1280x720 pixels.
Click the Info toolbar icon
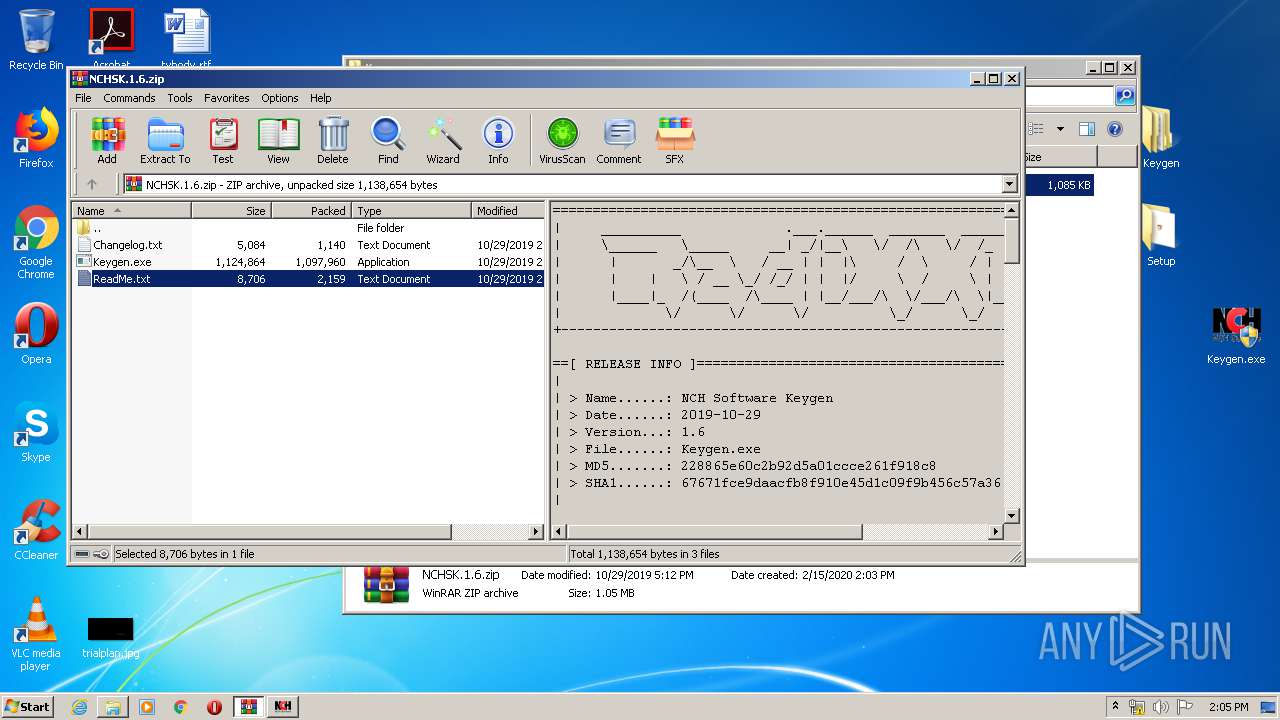pos(498,141)
